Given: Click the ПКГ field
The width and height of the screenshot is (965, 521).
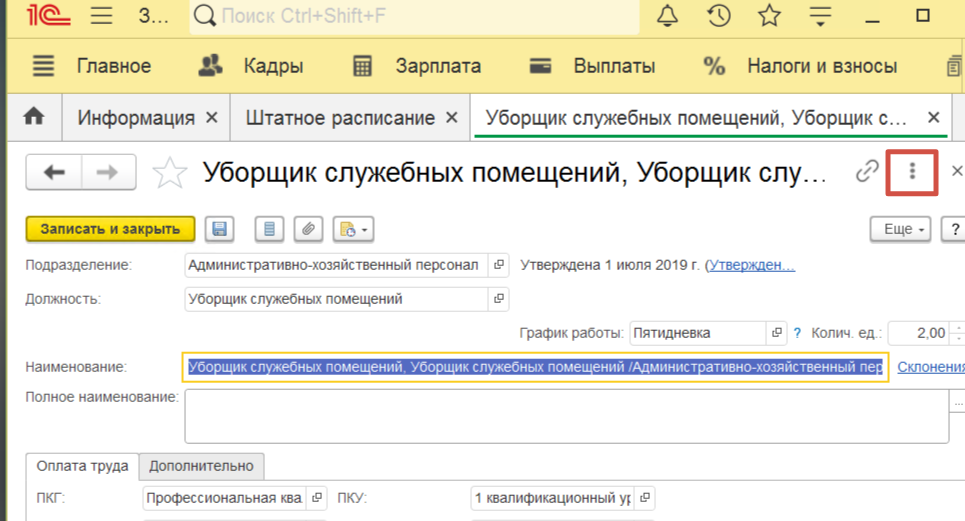Looking at the screenshot, I should [x=225, y=498].
